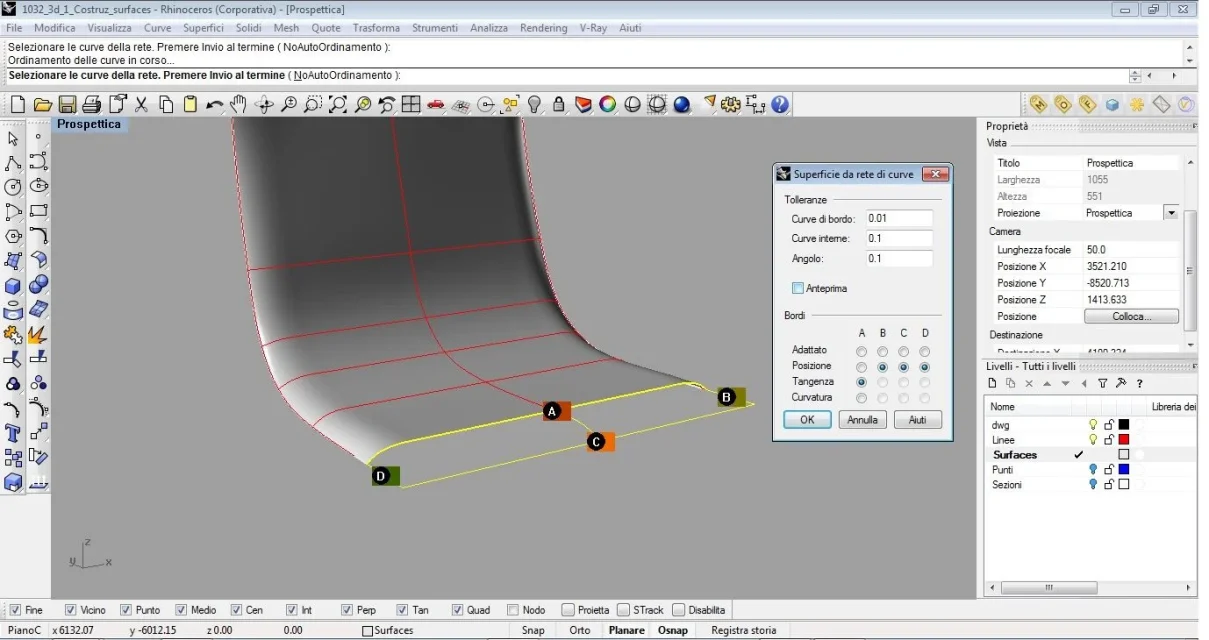The image size is (1209, 640).
Task: Click the padlock lock icon
Action: (559, 104)
